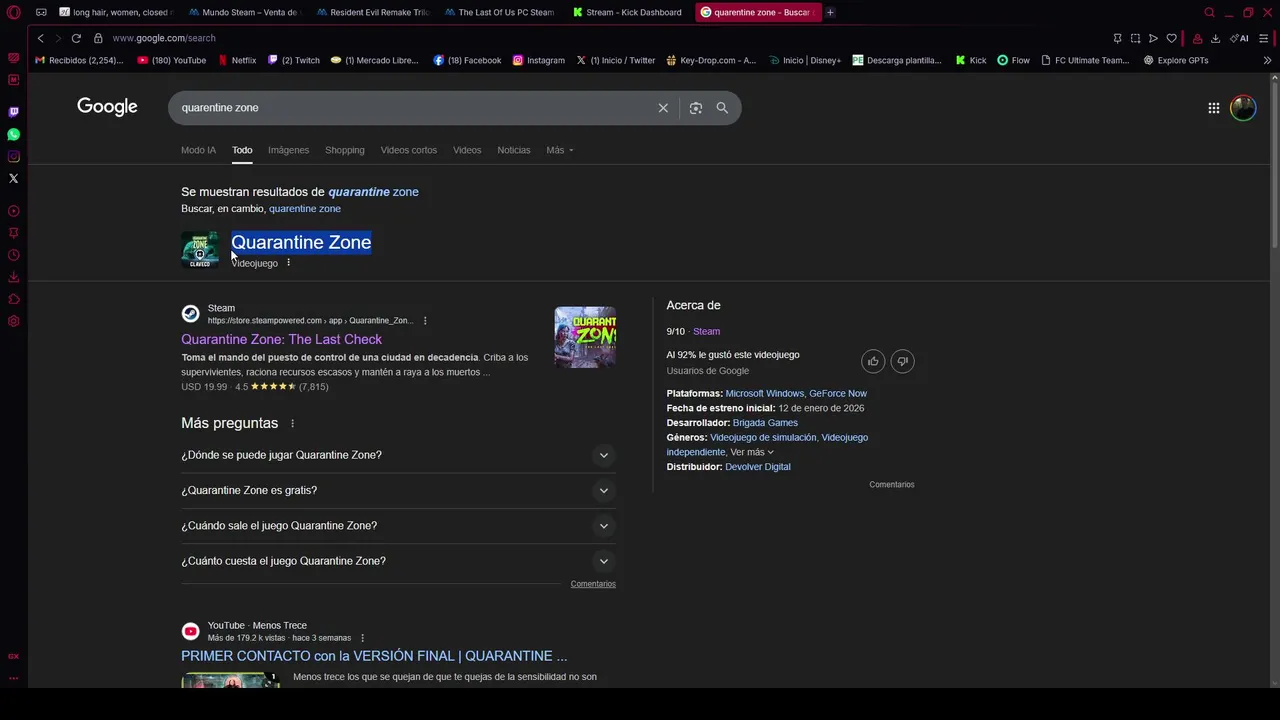Screen dimensions: 1280x720
Task: Open 'Quarantine Zone: The Last Check' link
Action: [x=281, y=340]
